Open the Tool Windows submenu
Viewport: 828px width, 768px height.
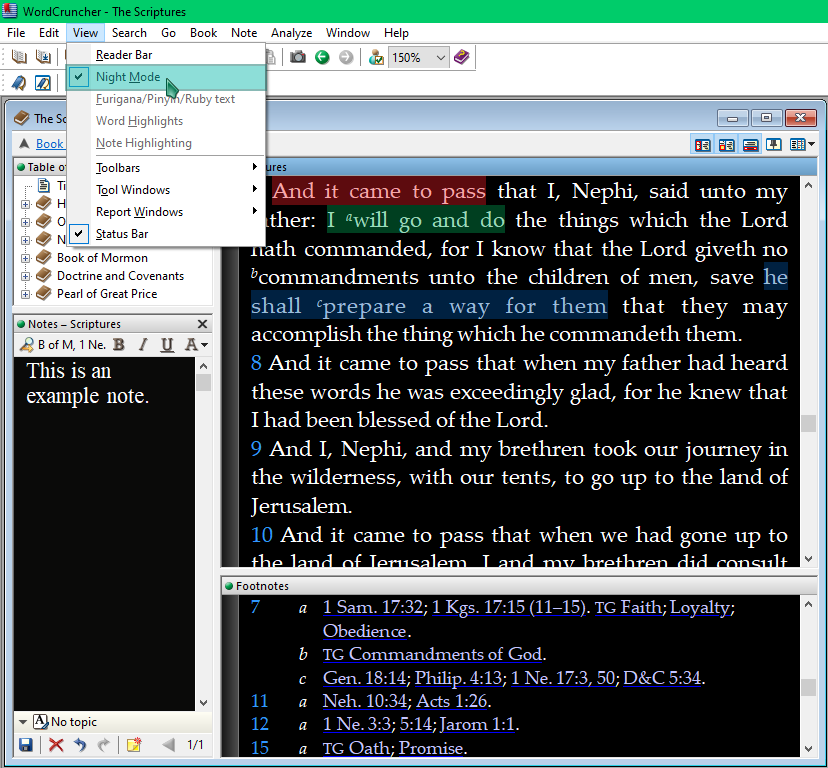166,190
